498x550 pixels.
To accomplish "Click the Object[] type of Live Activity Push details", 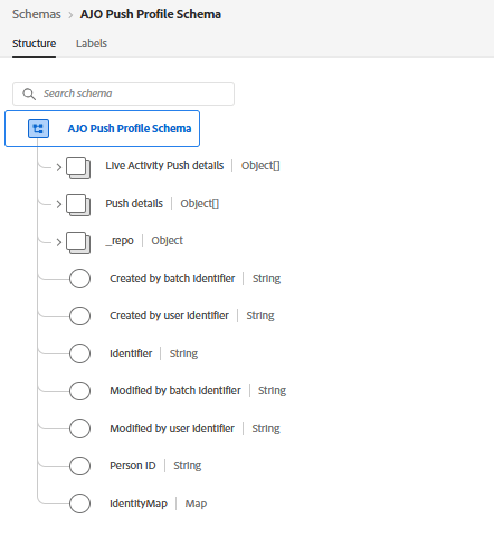I will coord(260,166).
